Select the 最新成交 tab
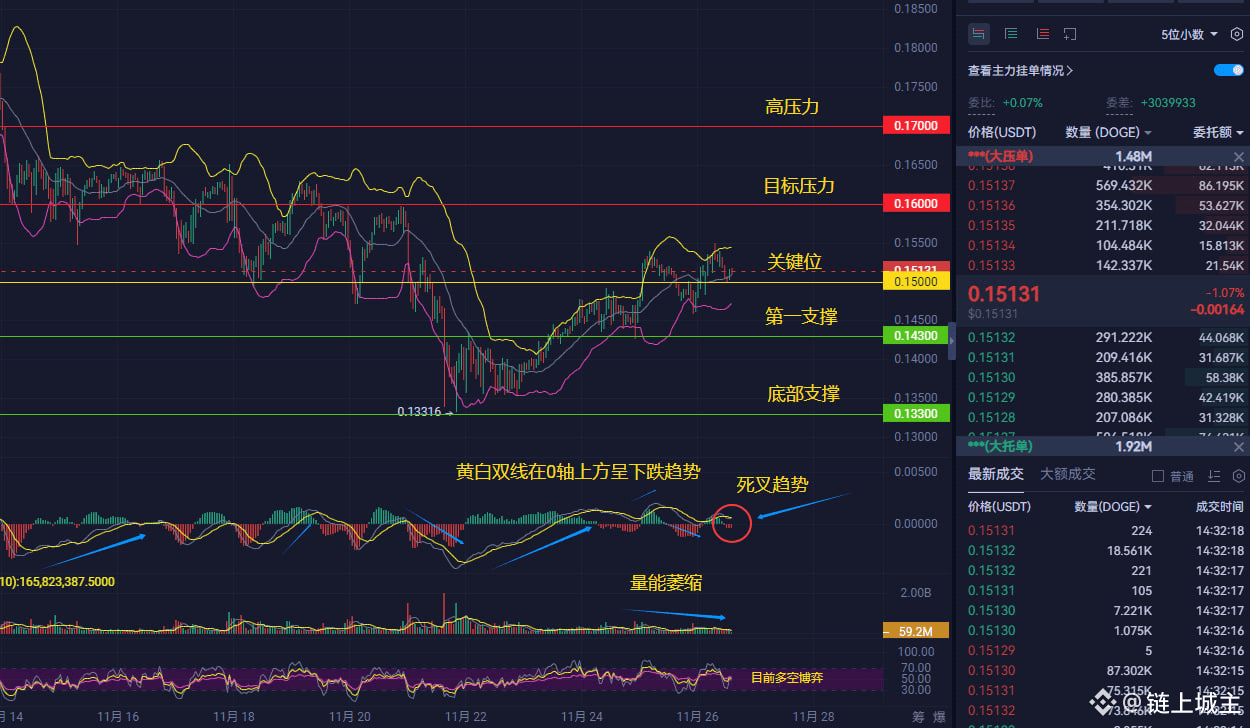 click(995, 475)
